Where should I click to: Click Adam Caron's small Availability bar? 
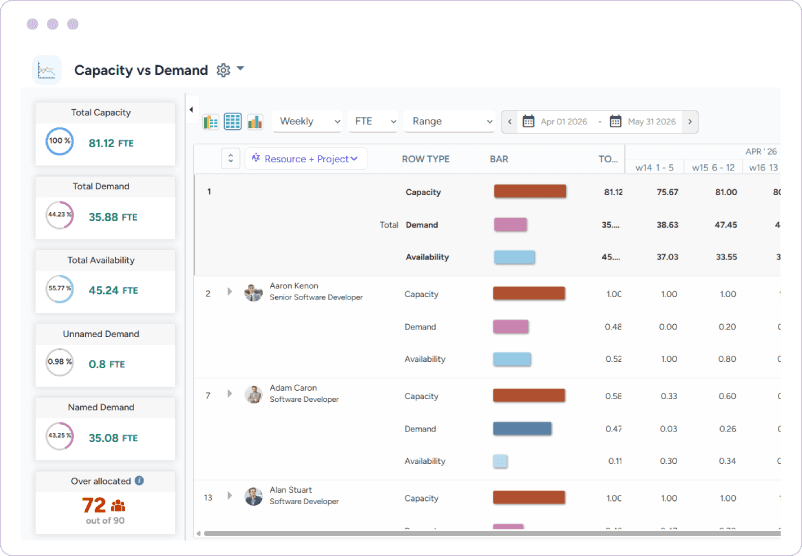point(500,461)
